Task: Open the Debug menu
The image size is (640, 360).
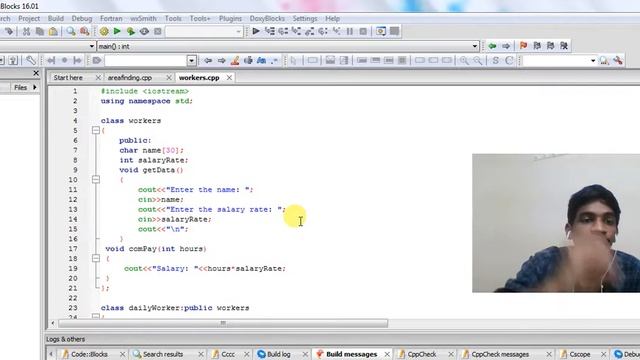Action: [x=82, y=18]
